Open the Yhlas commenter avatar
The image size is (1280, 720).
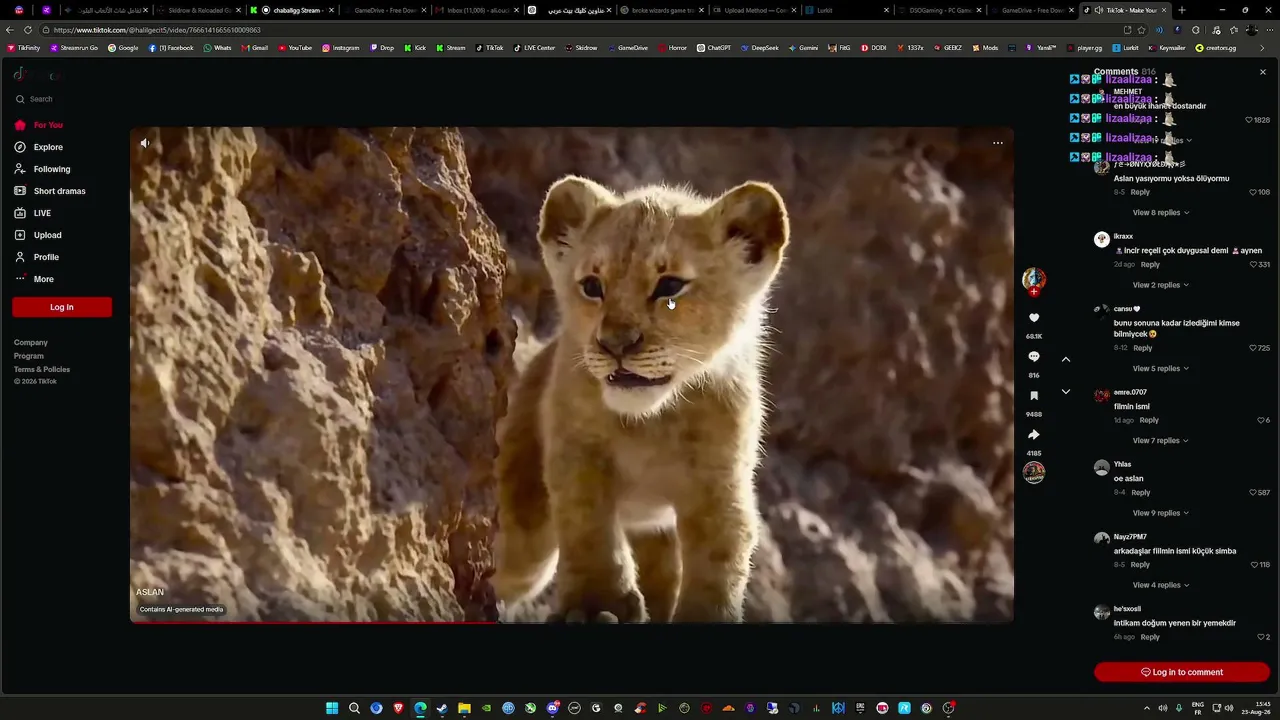pyautogui.click(x=1101, y=467)
